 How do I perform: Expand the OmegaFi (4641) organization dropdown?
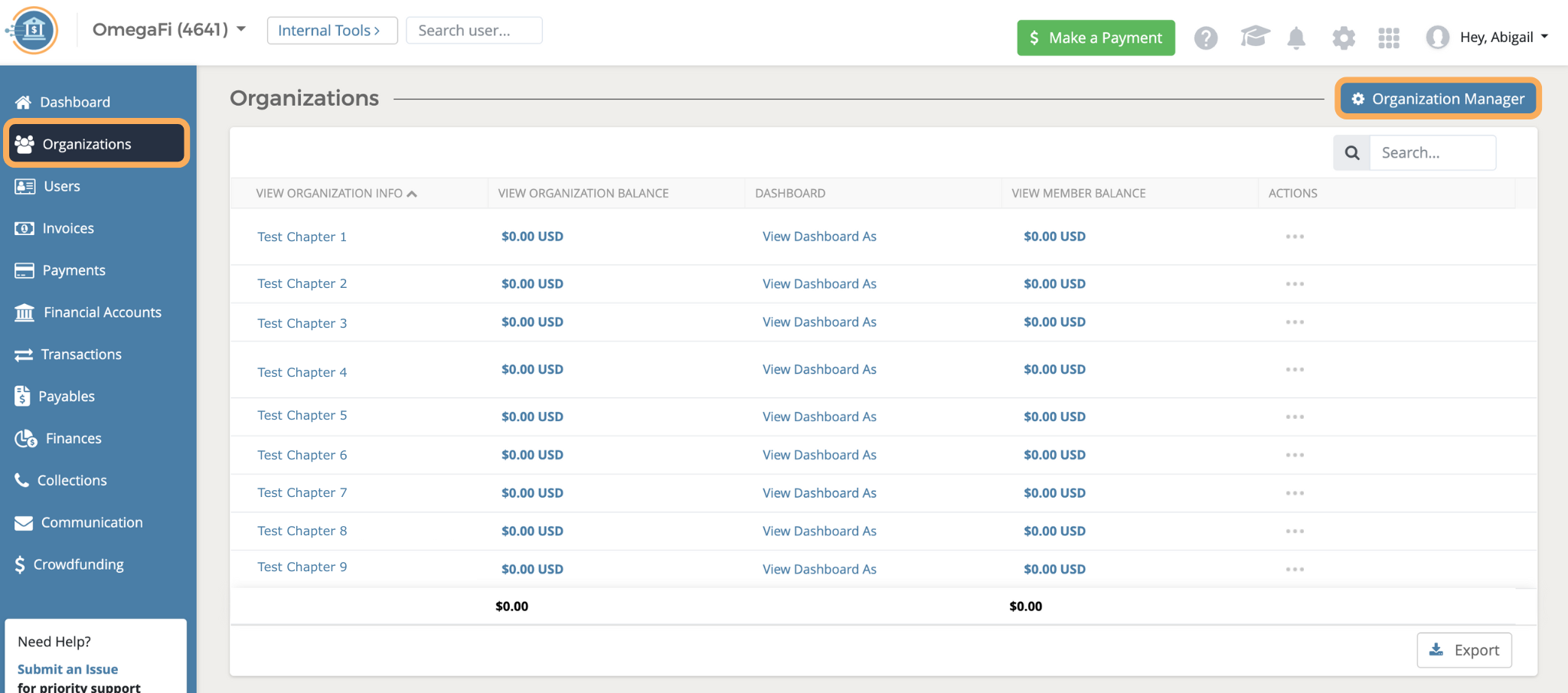(169, 30)
